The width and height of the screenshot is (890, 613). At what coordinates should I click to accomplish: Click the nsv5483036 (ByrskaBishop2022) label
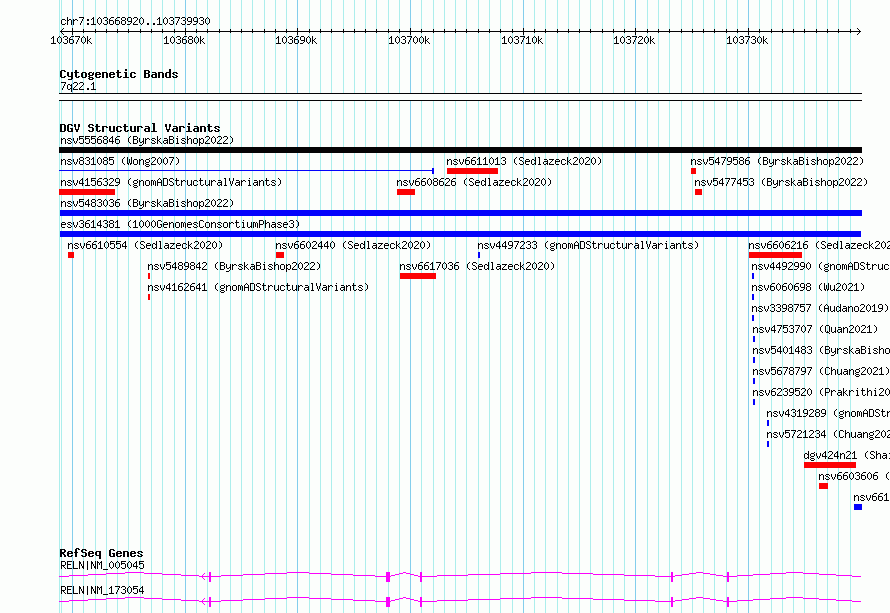[147, 203]
